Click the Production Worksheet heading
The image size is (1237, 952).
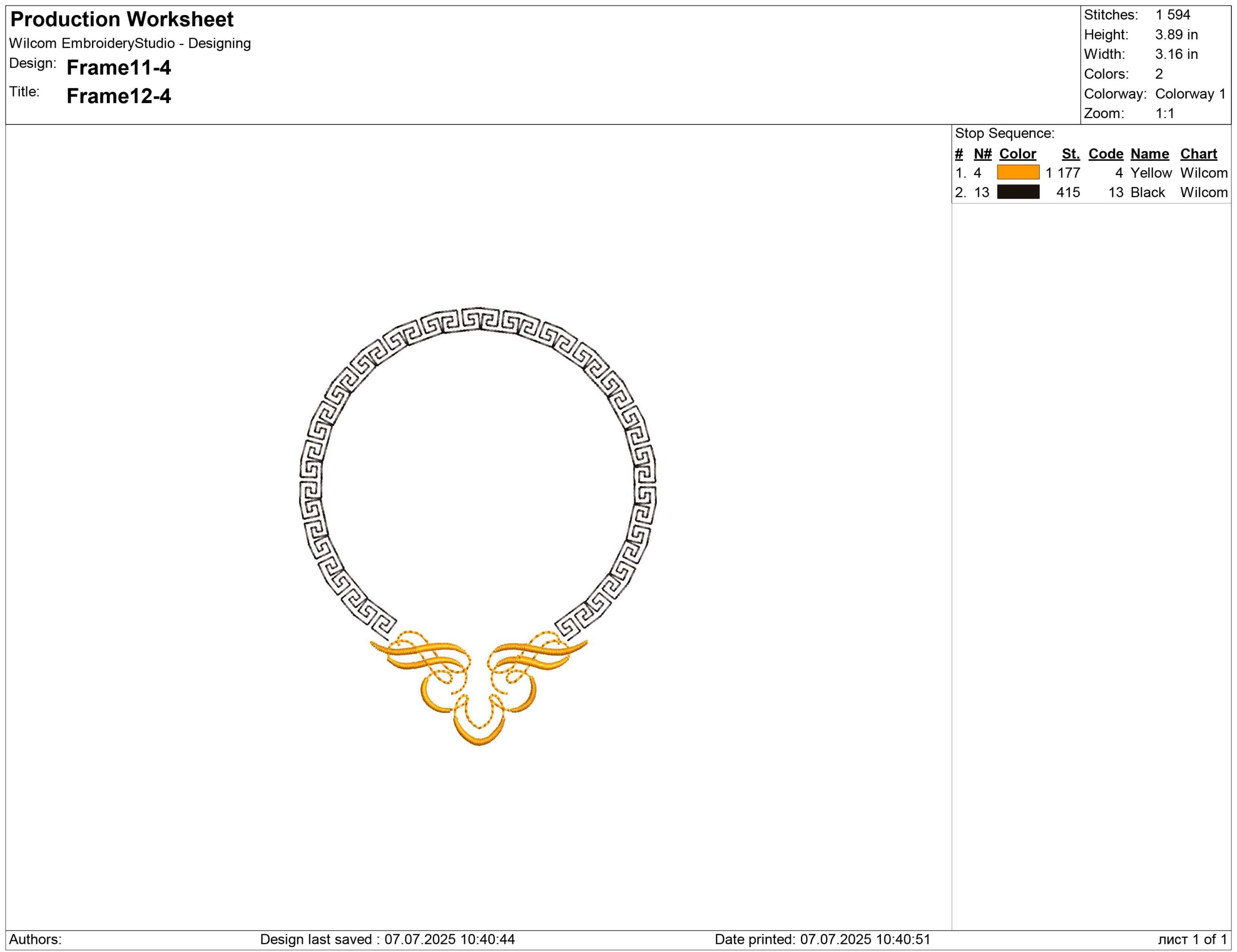[122, 20]
